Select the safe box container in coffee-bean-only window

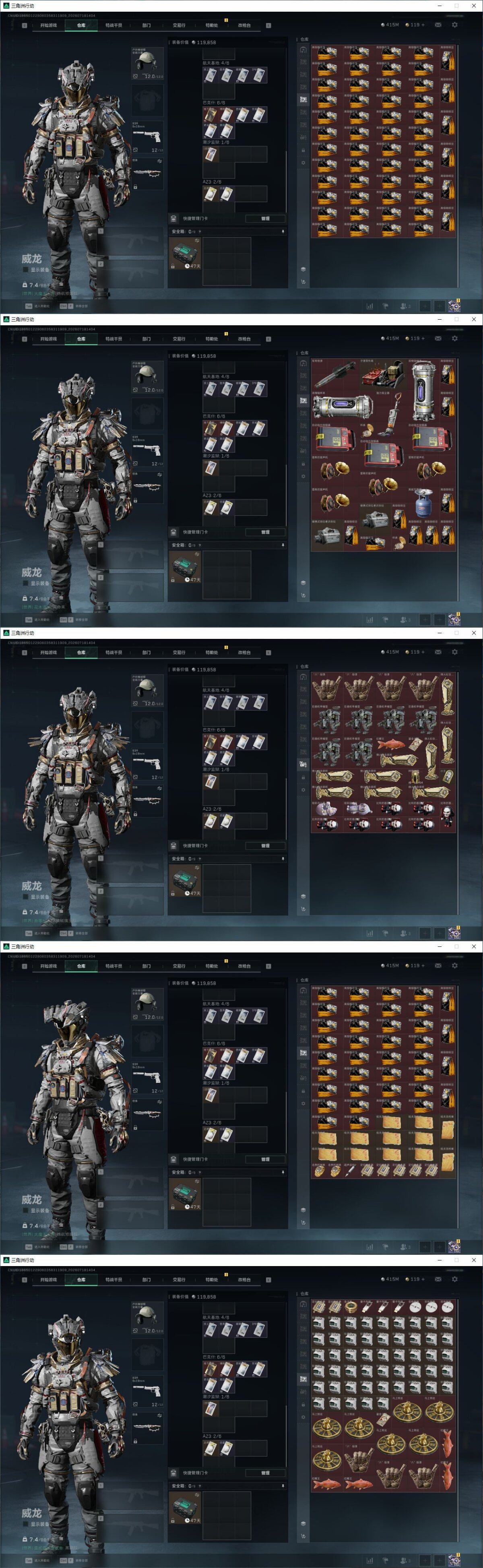185,253
